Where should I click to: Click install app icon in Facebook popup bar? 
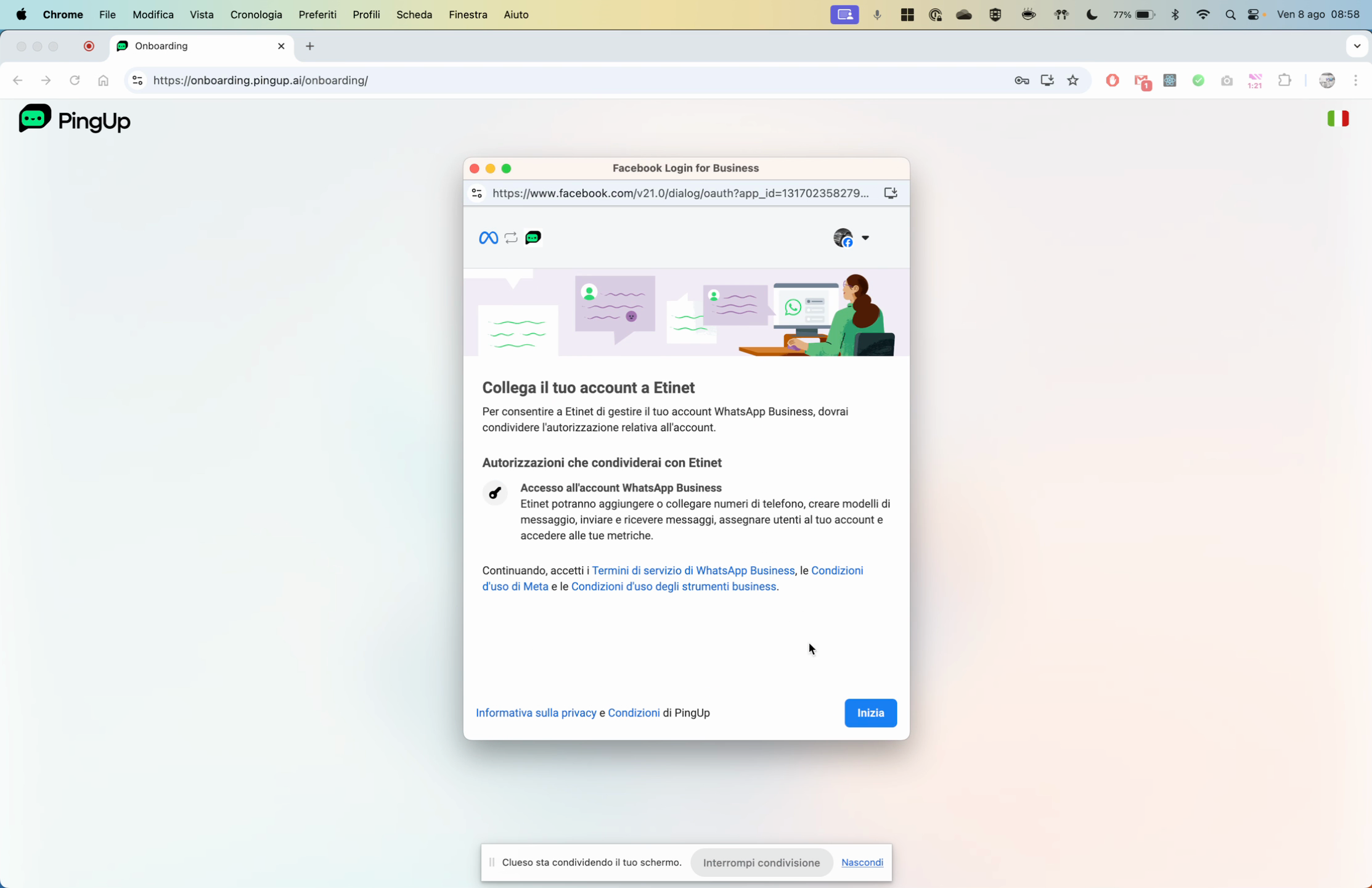[x=891, y=194]
